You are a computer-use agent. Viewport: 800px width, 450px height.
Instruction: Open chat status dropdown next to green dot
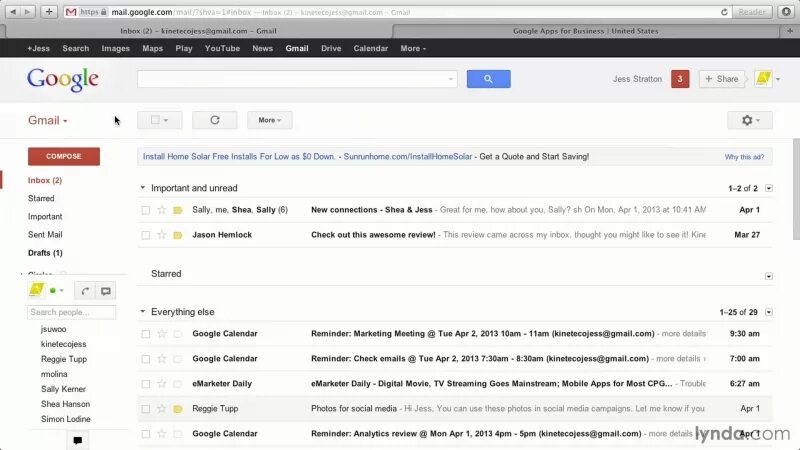tap(61, 291)
